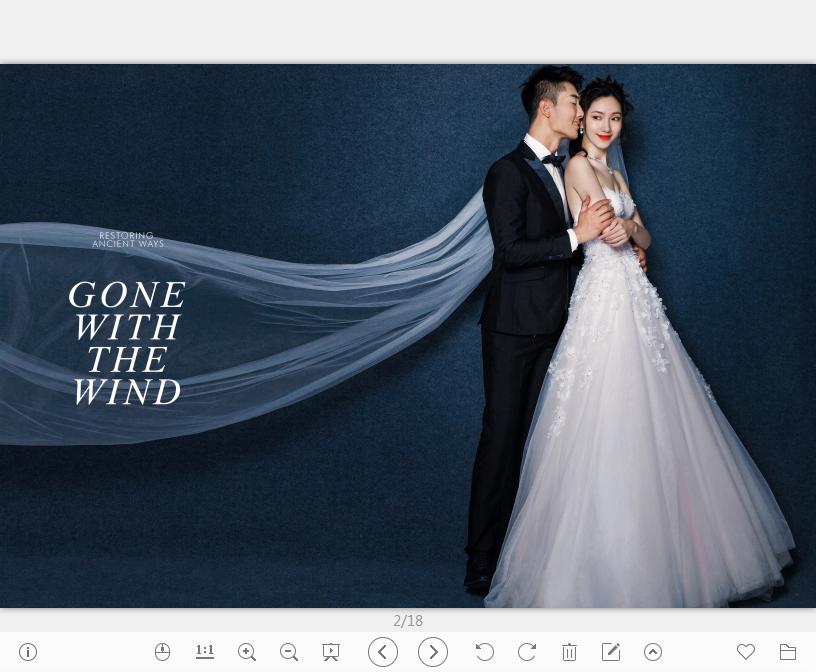Show image at 1:1 actual size
The height and width of the screenshot is (672, 816).
tap(205, 651)
